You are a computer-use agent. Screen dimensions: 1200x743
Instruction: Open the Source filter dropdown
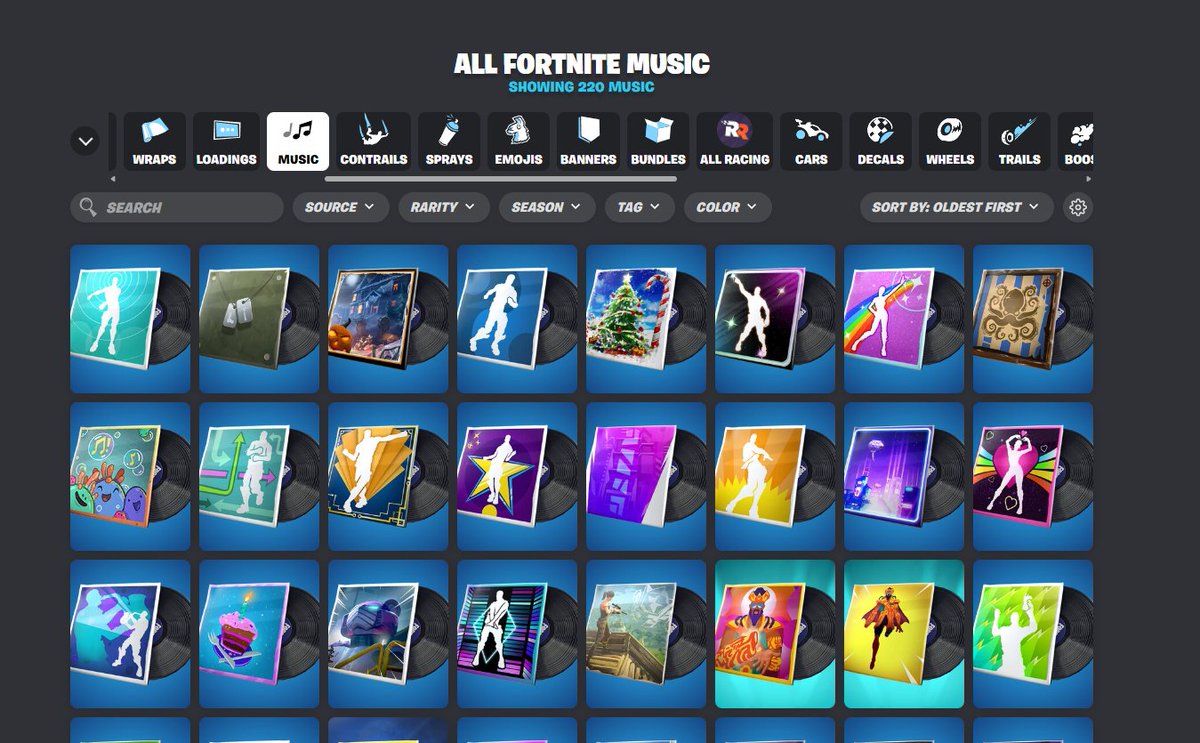tap(341, 207)
